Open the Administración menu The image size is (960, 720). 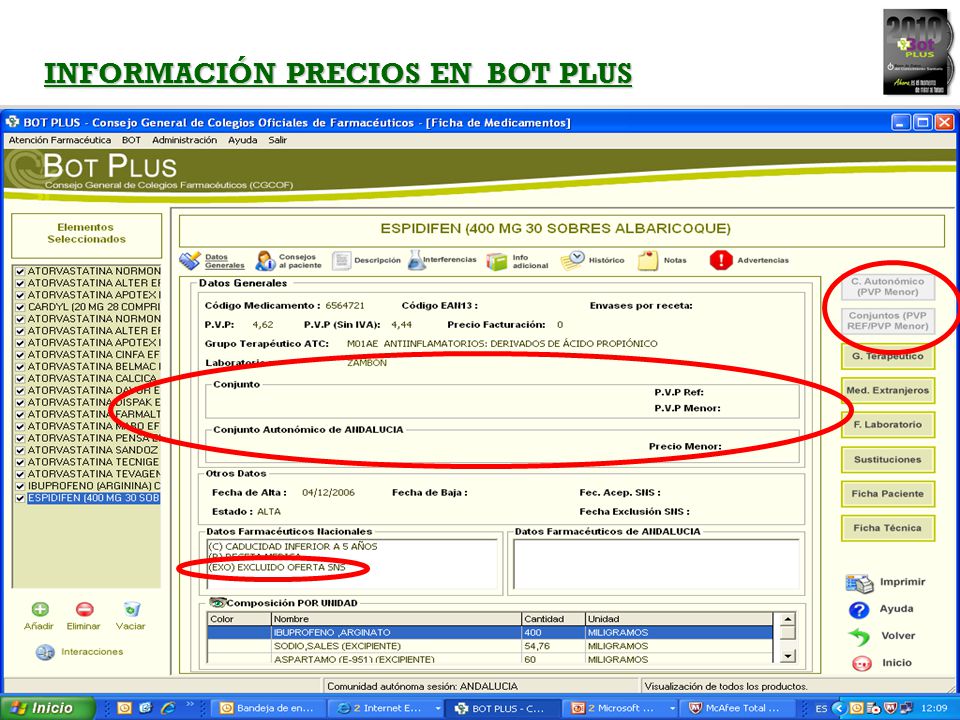pos(184,140)
